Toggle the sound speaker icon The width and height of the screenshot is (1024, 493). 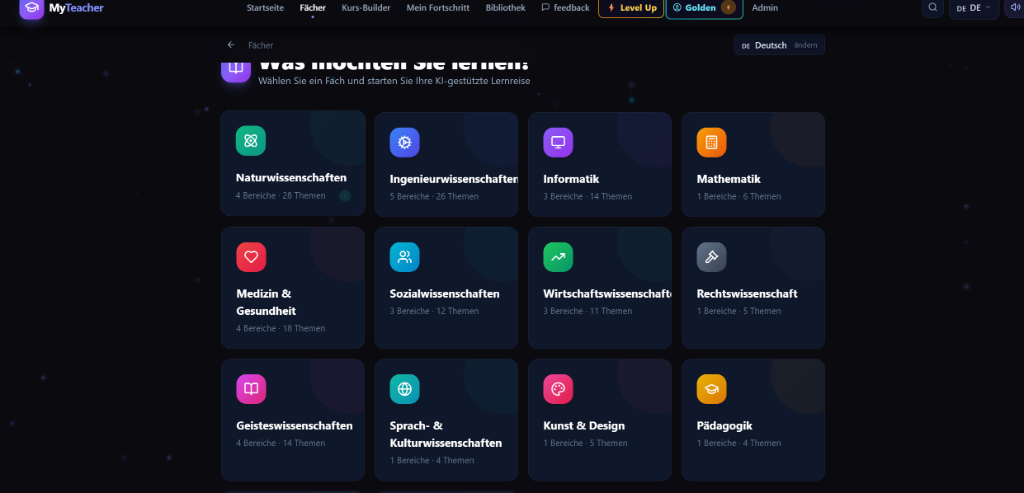coord(1014,7)
